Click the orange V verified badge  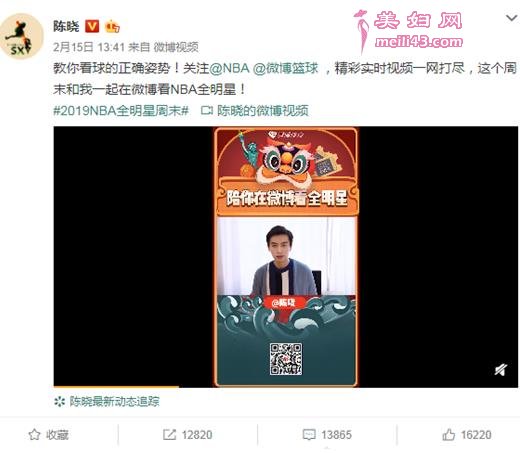tap(92, 26)
